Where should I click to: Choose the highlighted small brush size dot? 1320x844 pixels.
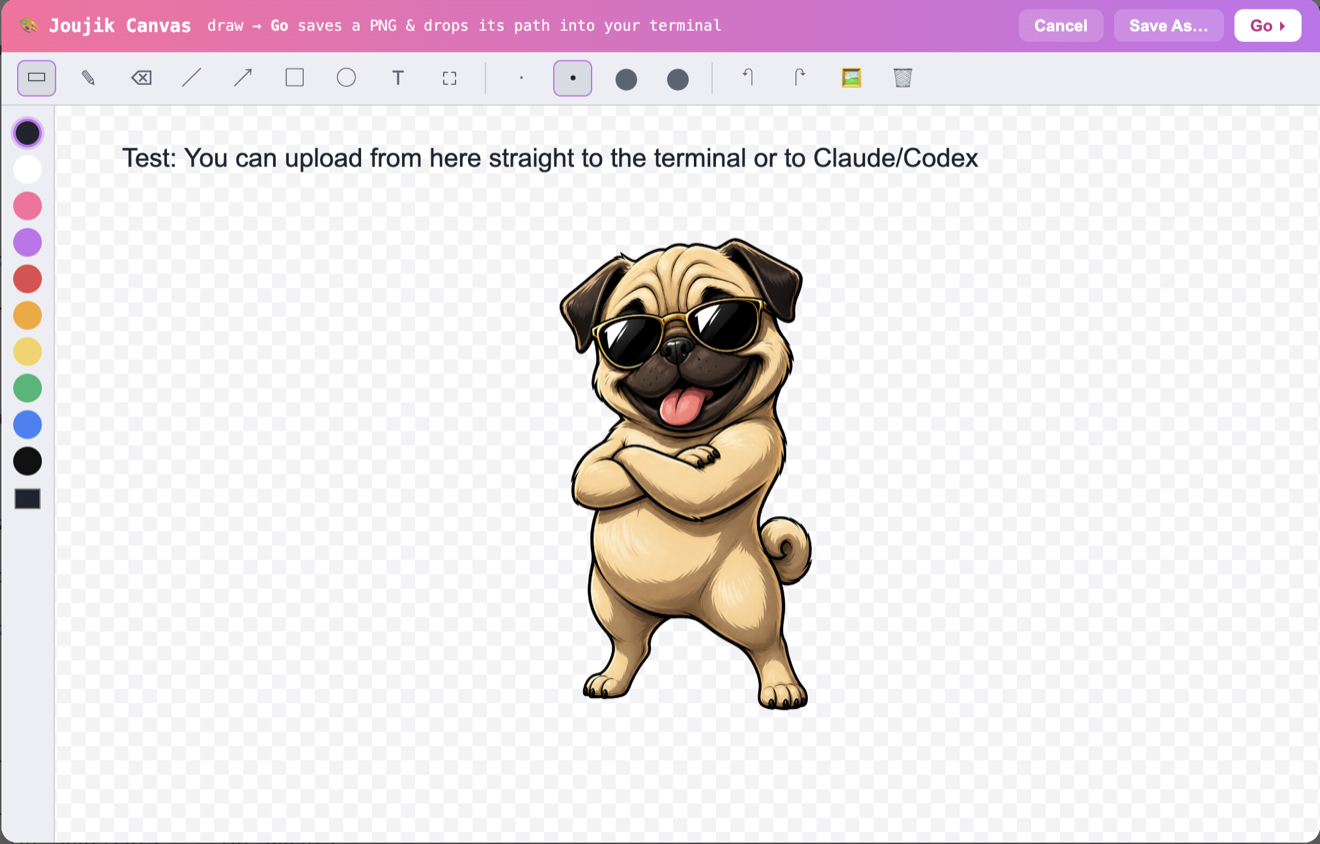(x=573, y=78)
